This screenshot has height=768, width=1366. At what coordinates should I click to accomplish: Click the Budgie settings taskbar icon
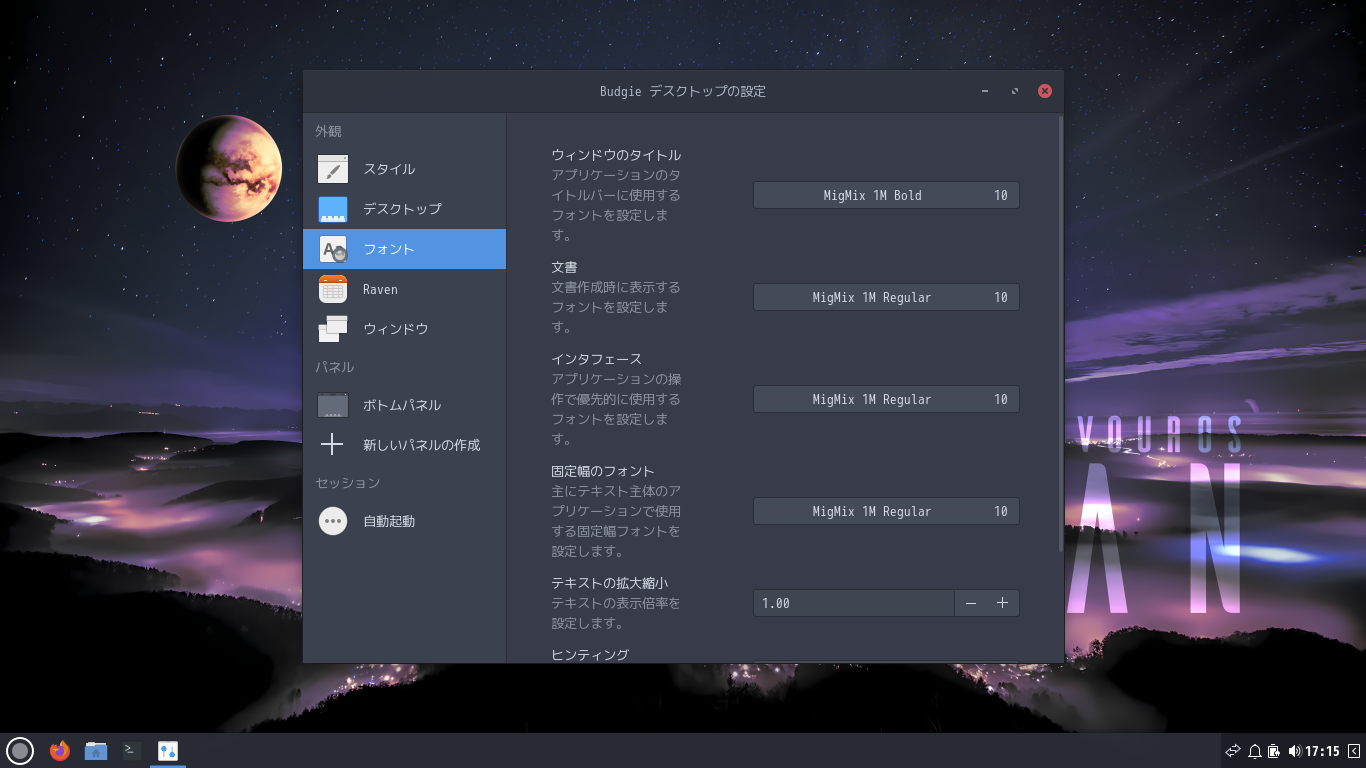tap(168, 751)
